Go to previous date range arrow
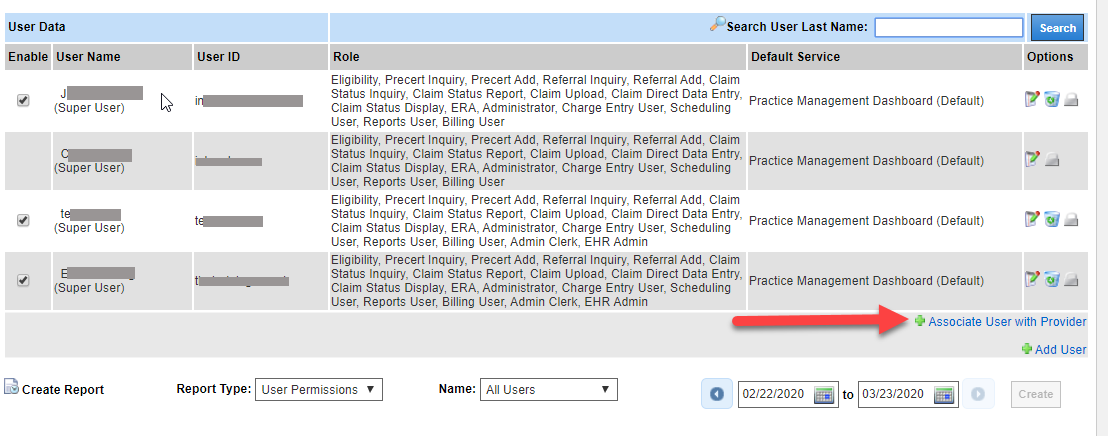This screenshot has width=1108, height=436. coord(716,394)
